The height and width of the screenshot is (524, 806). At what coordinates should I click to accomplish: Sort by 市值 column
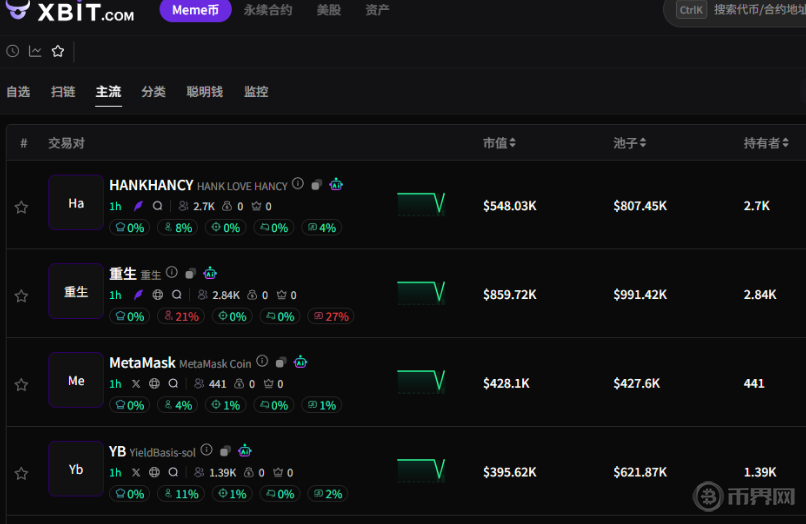499,143
